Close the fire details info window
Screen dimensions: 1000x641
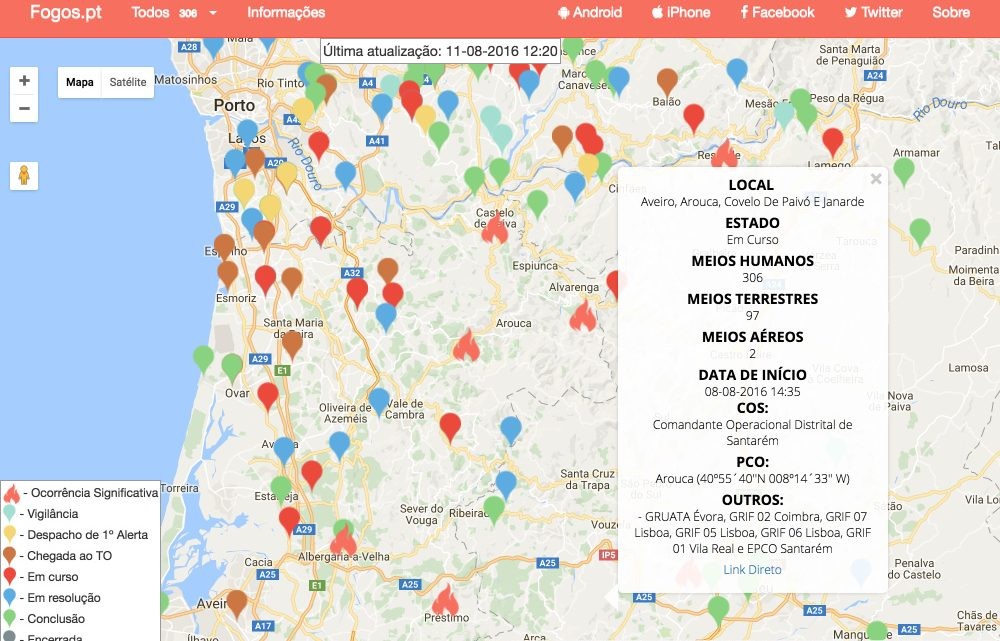(x=876, y=179)
